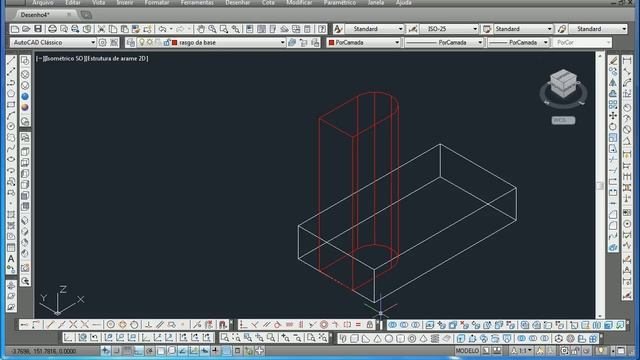
Task: Open the Arquivo menu
Action: pos(43,2)
